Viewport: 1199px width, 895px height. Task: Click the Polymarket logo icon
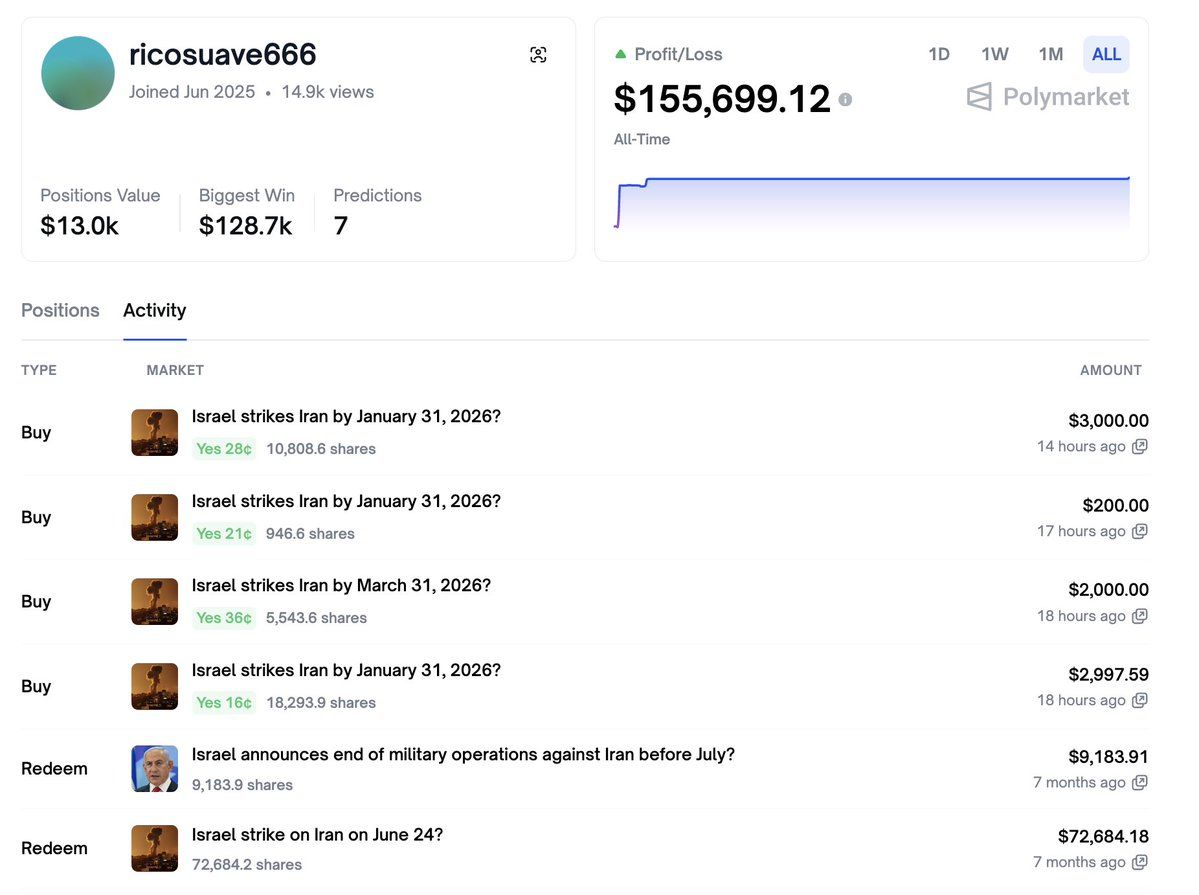point(977,97)
